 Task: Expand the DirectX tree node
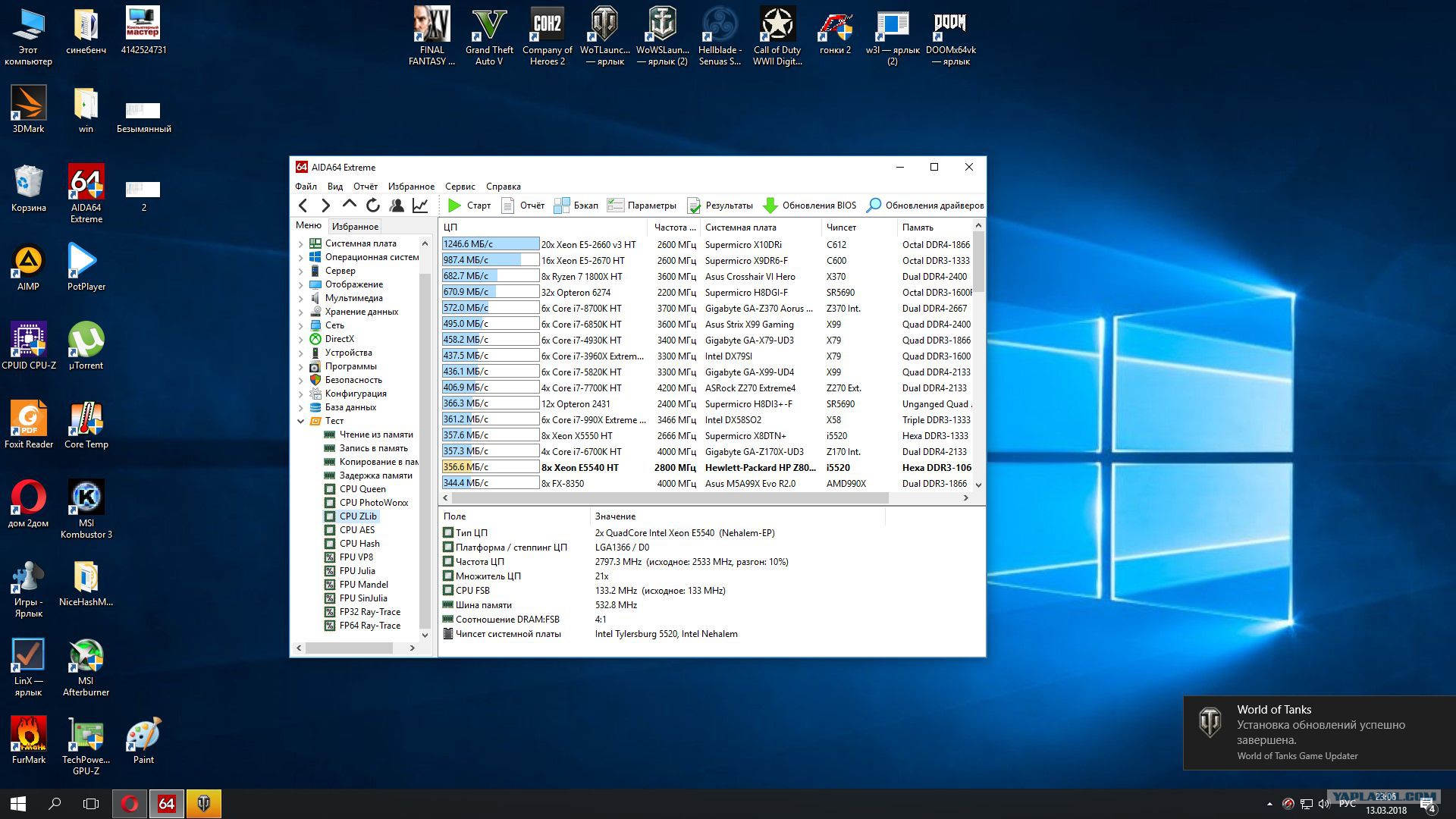click(300, 340)
